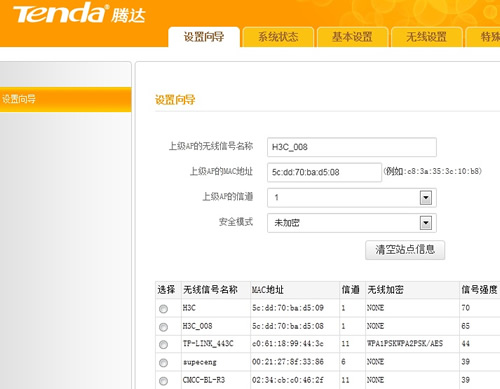Click the 设置向导 page heading
Screen dimensions: 500x389
[175, 100]
